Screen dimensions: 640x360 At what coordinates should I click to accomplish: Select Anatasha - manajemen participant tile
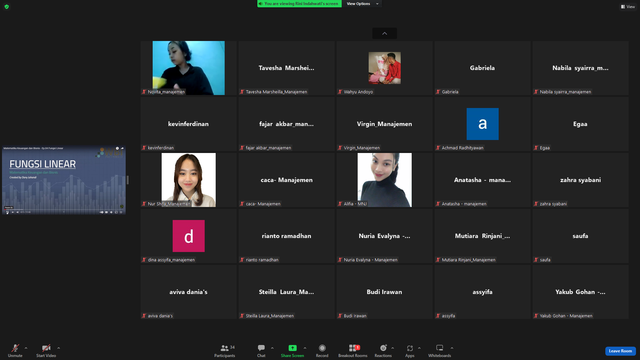point(482,180)
